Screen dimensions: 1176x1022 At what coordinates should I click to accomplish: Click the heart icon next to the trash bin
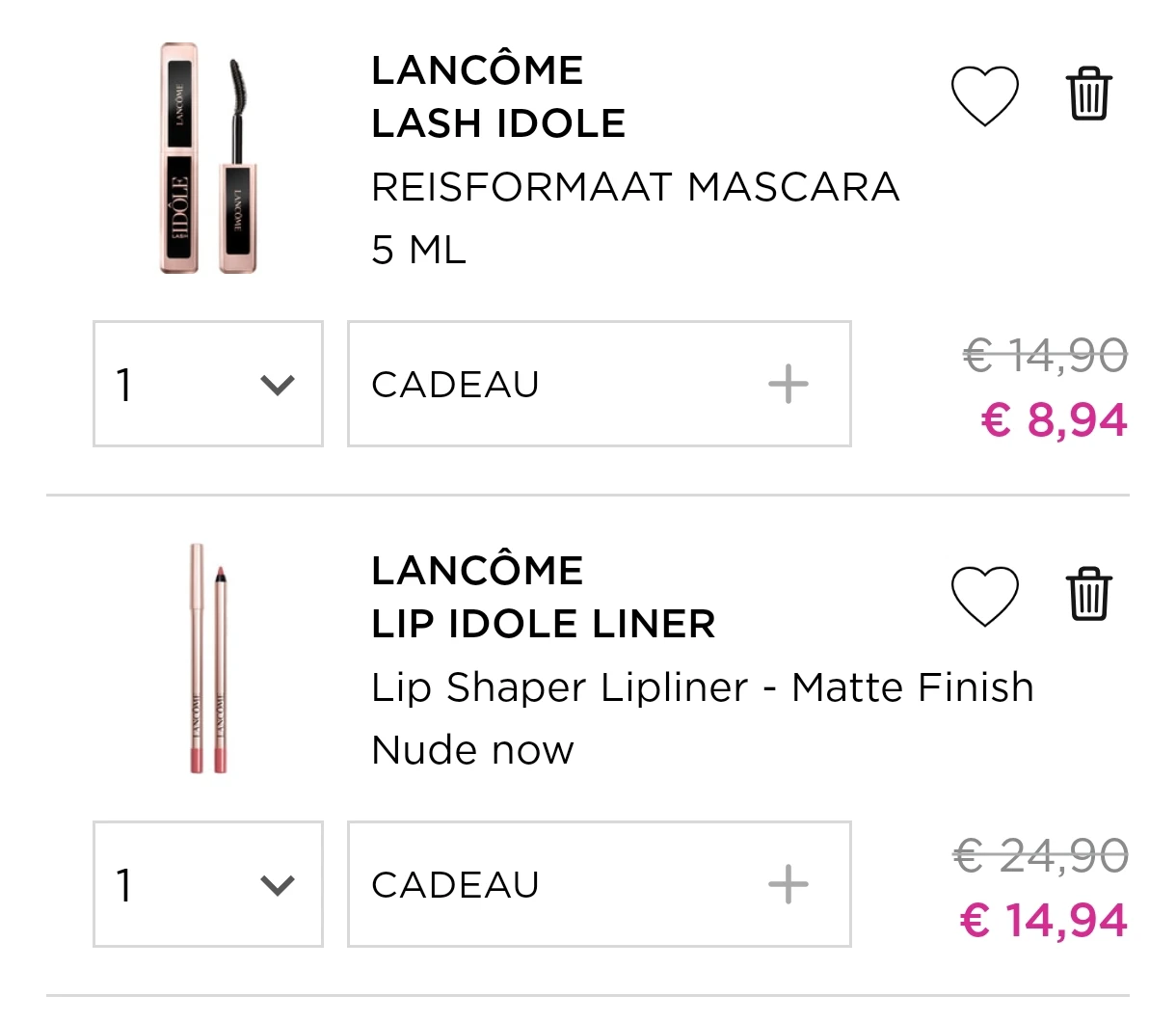[x=985, y=94]
